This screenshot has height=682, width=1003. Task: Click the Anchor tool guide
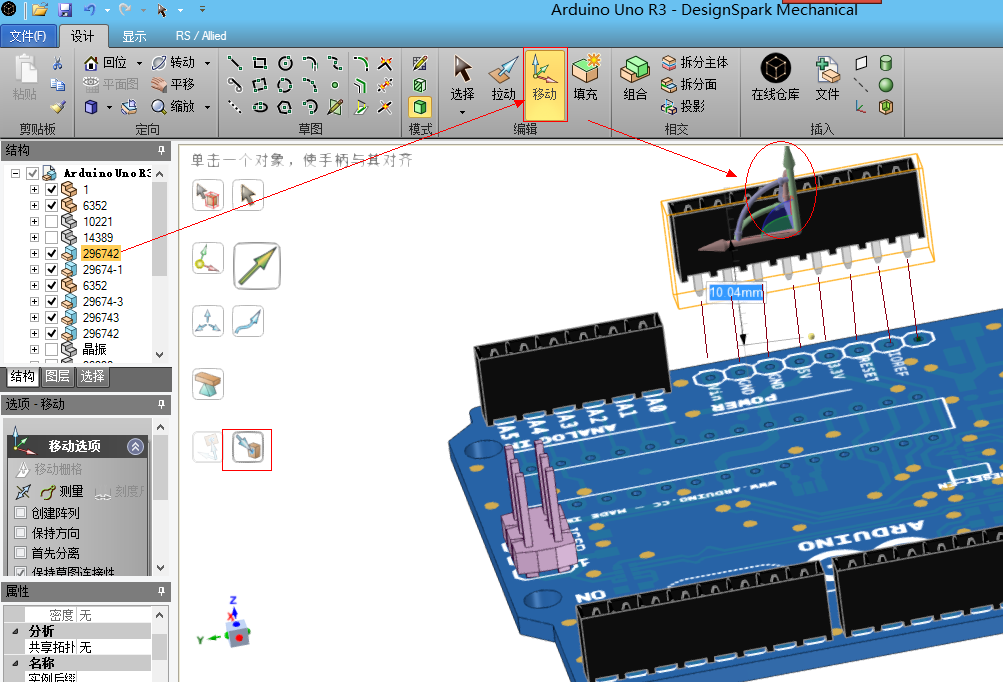(x=208, y=258)
